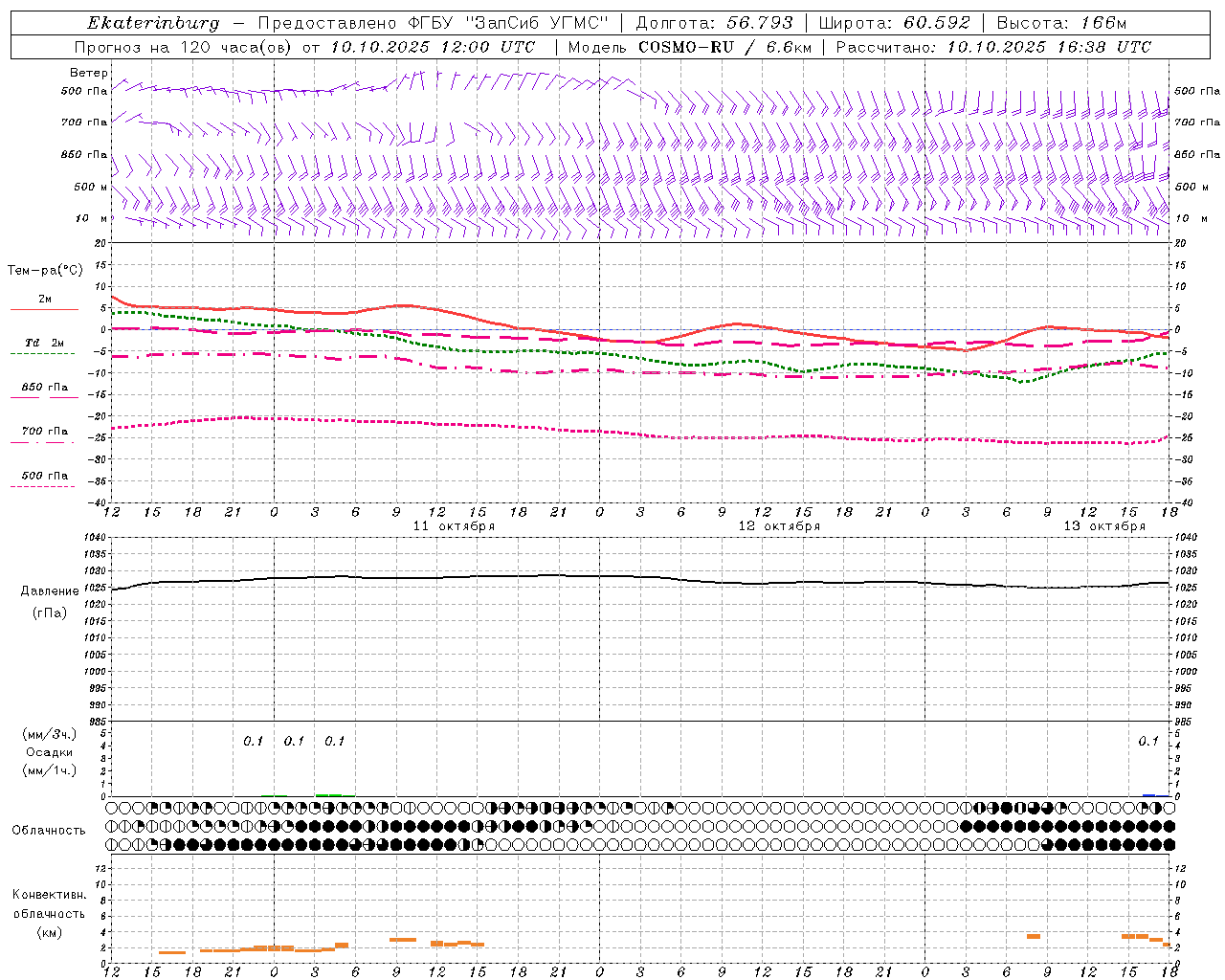Click the "(мм/1ч.)" precipitation unit label
This screenshot has height=980, width=1225.
(x=50, y=770)
